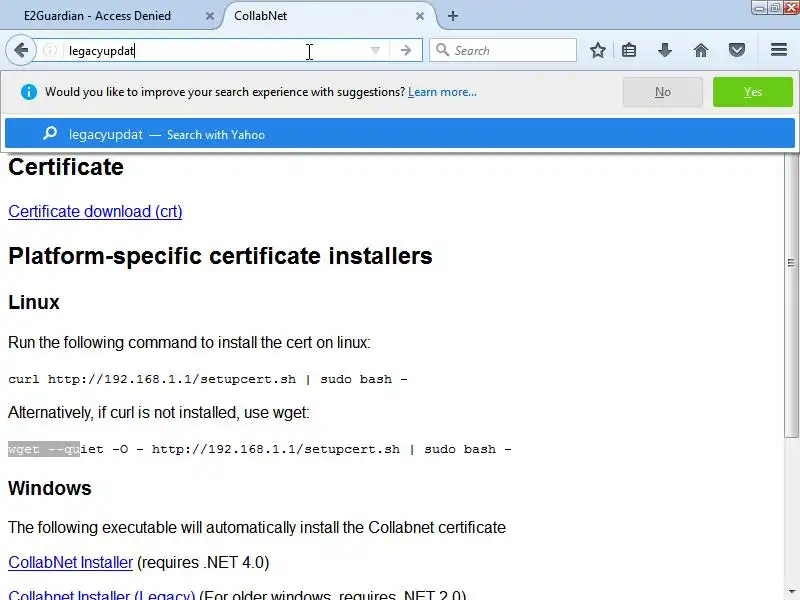Click the page vertical scrollbar thumb
Viewport: 800px width, 600px height.
point(791,293)
